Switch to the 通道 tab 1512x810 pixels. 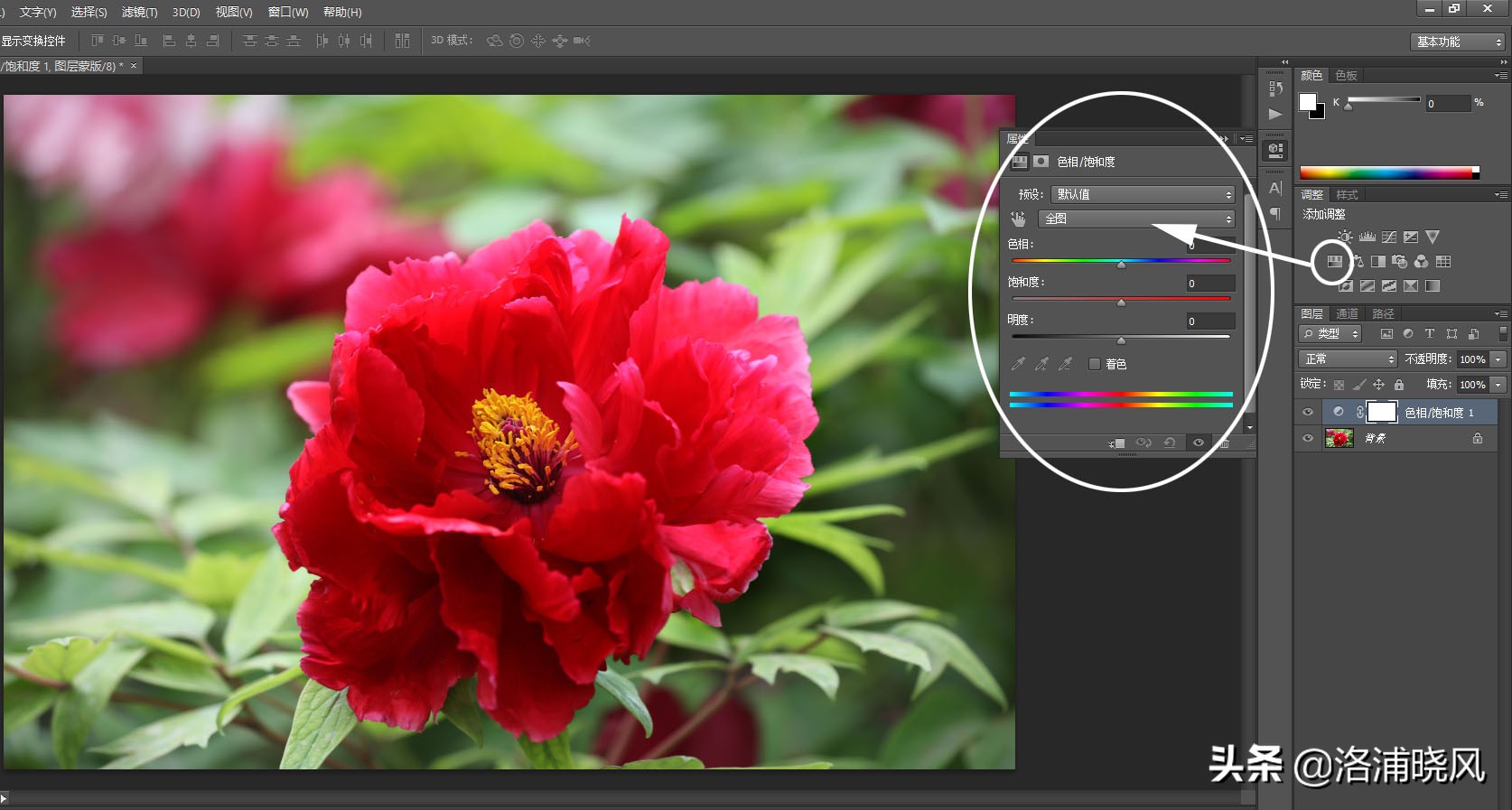point(1347,314)
